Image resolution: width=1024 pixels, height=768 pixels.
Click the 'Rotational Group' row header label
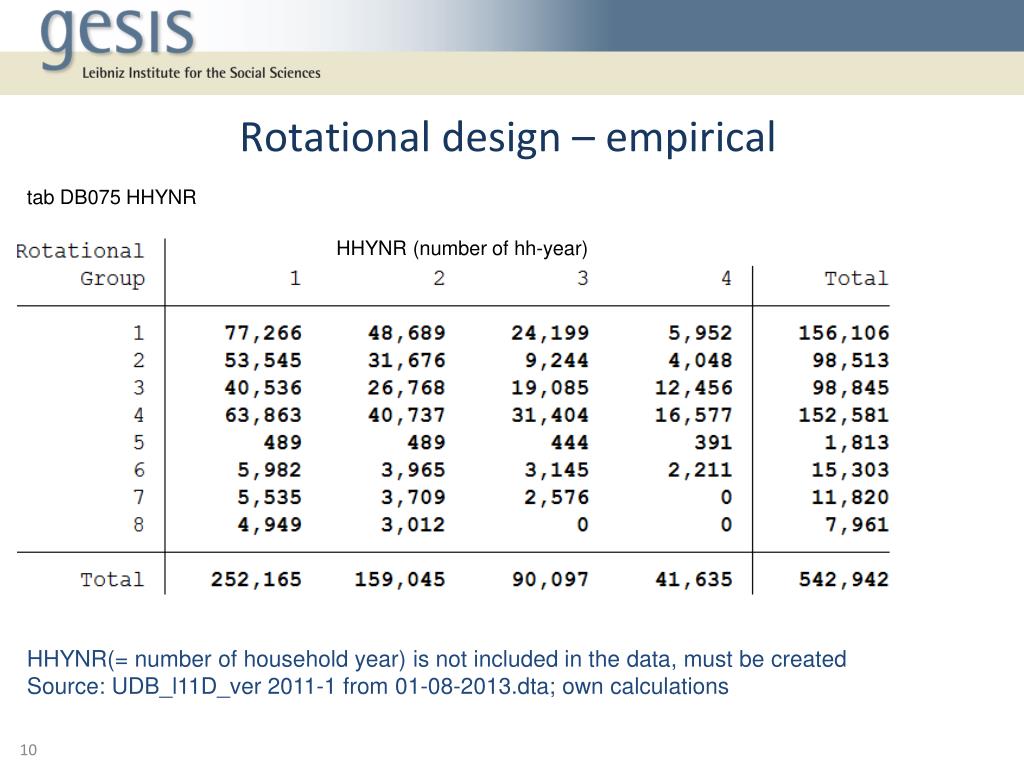tap(80, 264)
